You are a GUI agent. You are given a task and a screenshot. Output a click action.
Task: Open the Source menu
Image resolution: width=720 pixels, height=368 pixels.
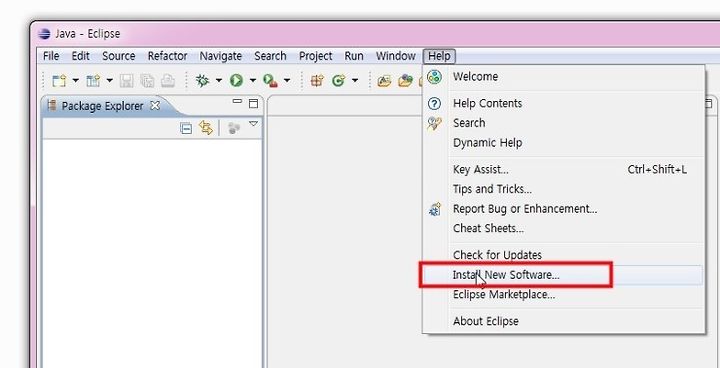(x=118, y=56)
